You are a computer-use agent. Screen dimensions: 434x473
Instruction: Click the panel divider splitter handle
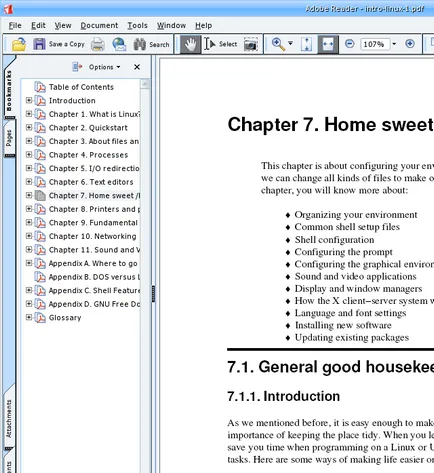(153, 294)
